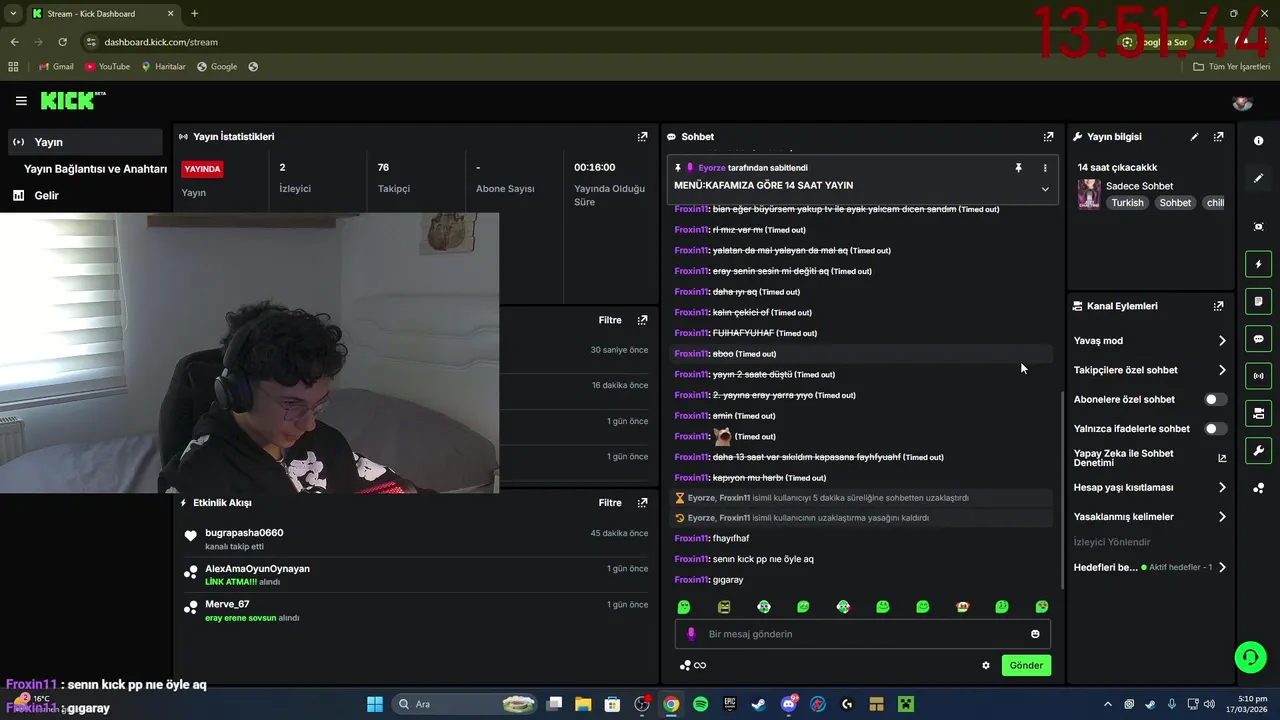Unpin the pinned chat message
The width and height of the screenshot is (1280, 720).
[1018, 168]
